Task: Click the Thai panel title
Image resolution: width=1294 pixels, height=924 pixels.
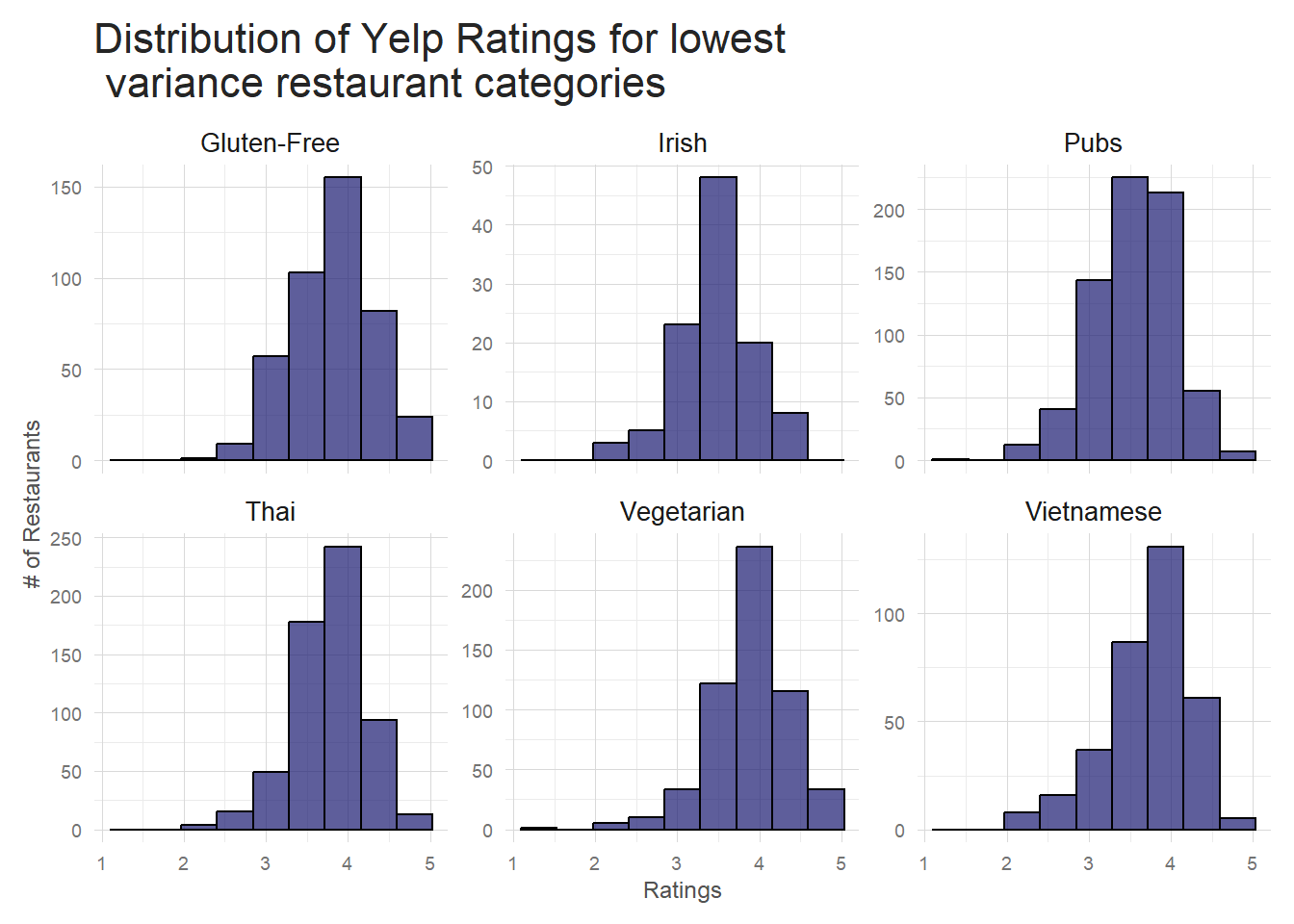Action: 270,512
